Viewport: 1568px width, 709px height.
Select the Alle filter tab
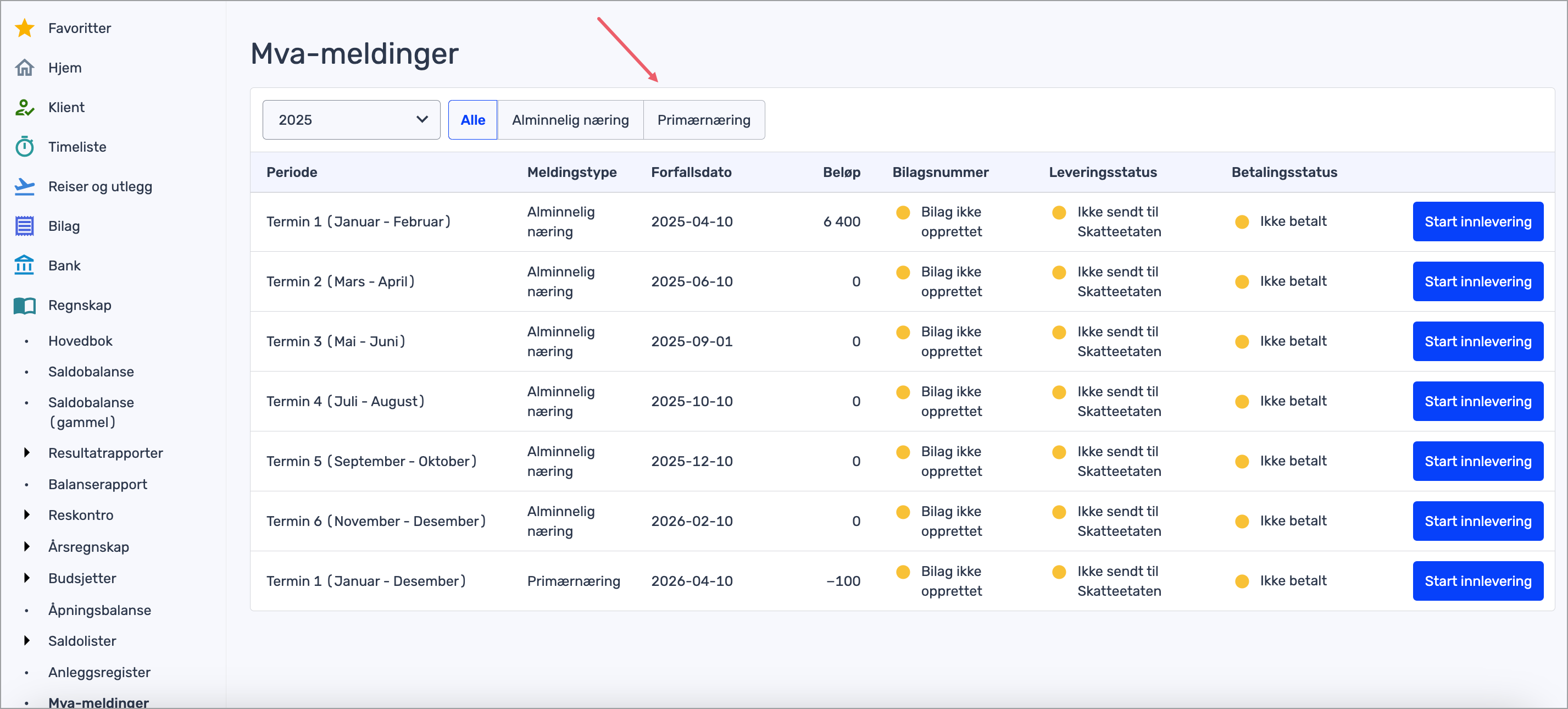tap(473, 120)
